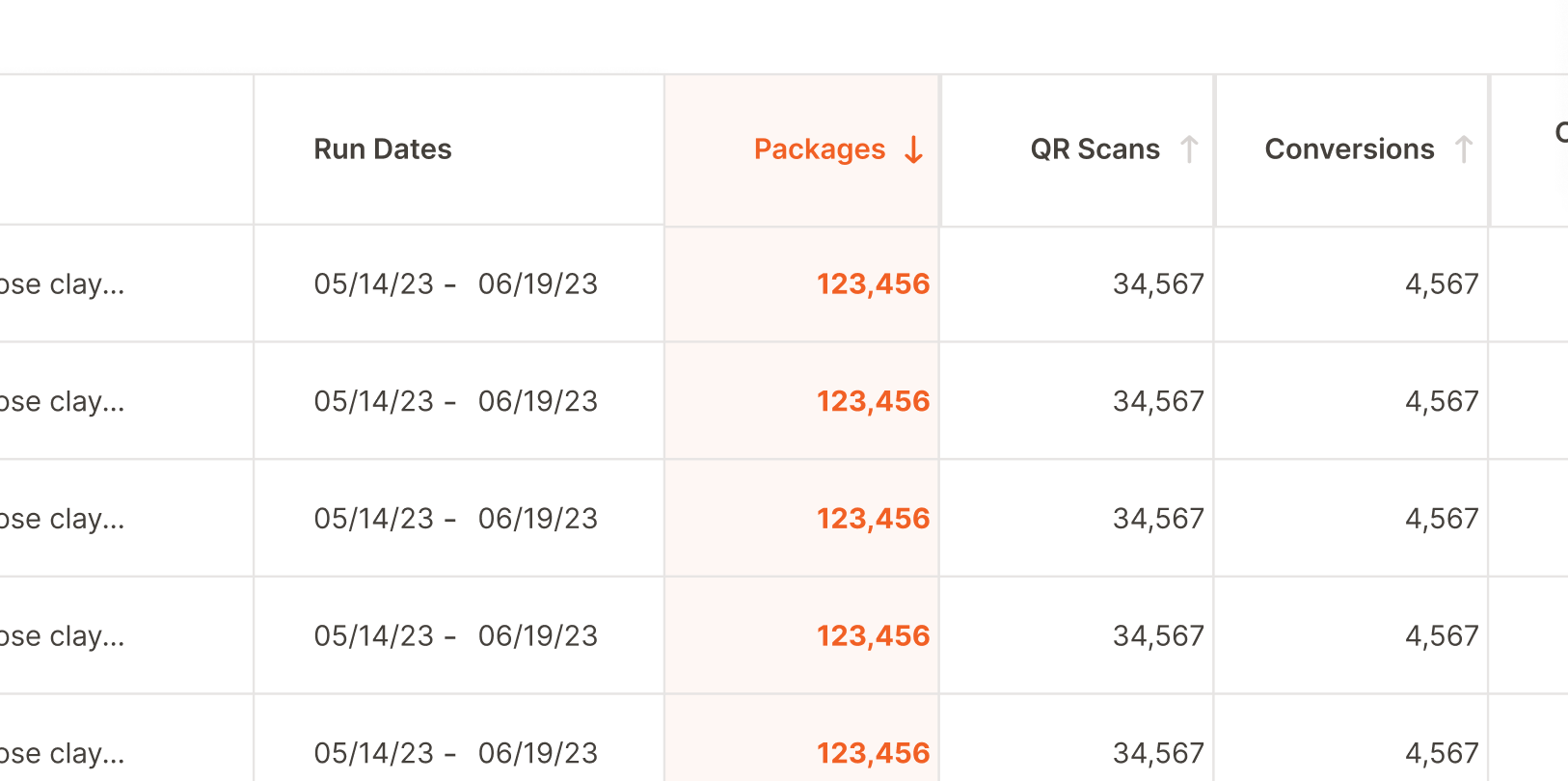Click the QR Scans sort arrow
The image size is (1568, 781).
coord(1189,149)
